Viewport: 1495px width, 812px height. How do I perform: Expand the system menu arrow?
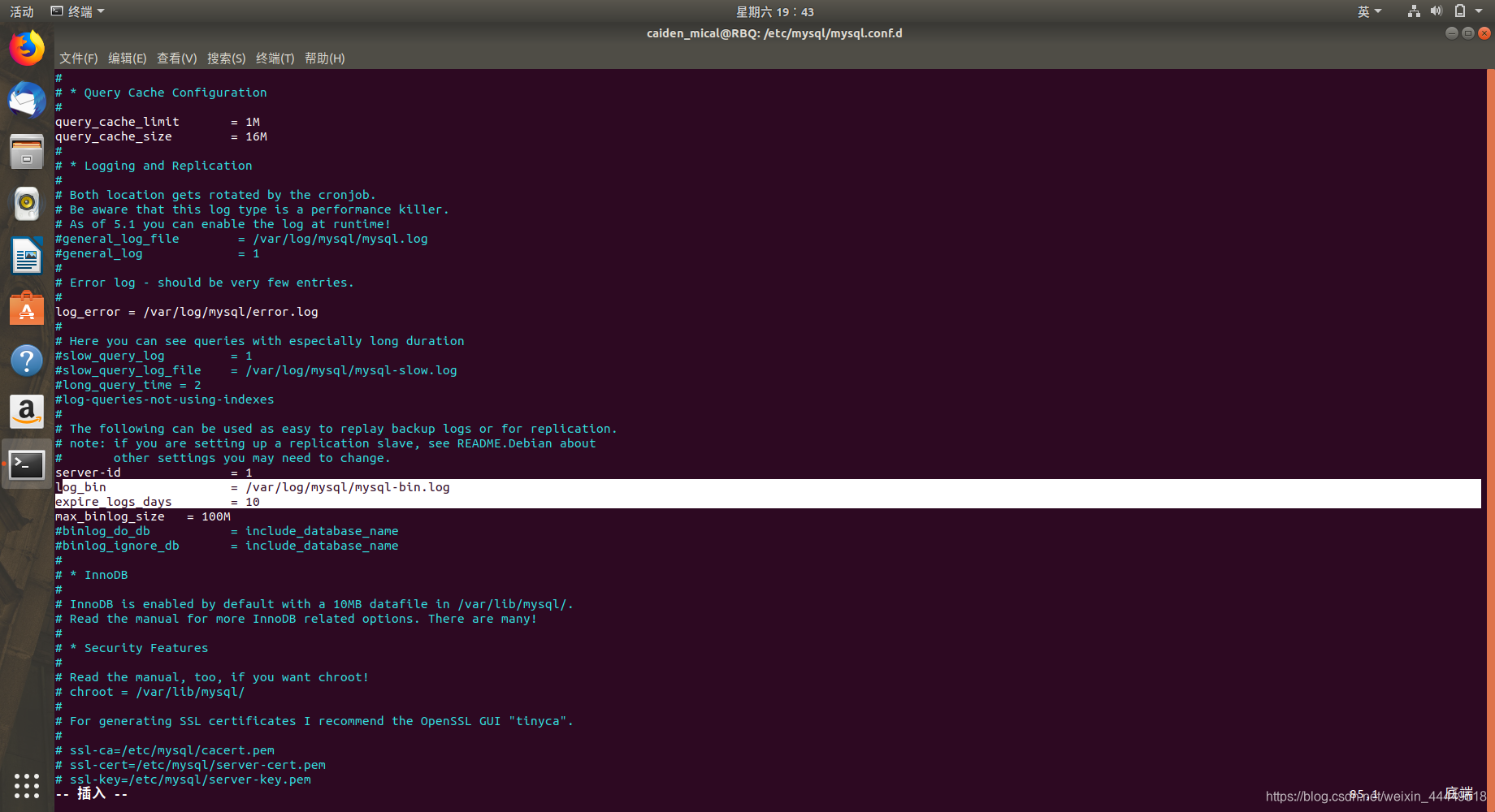[1480, 11]
